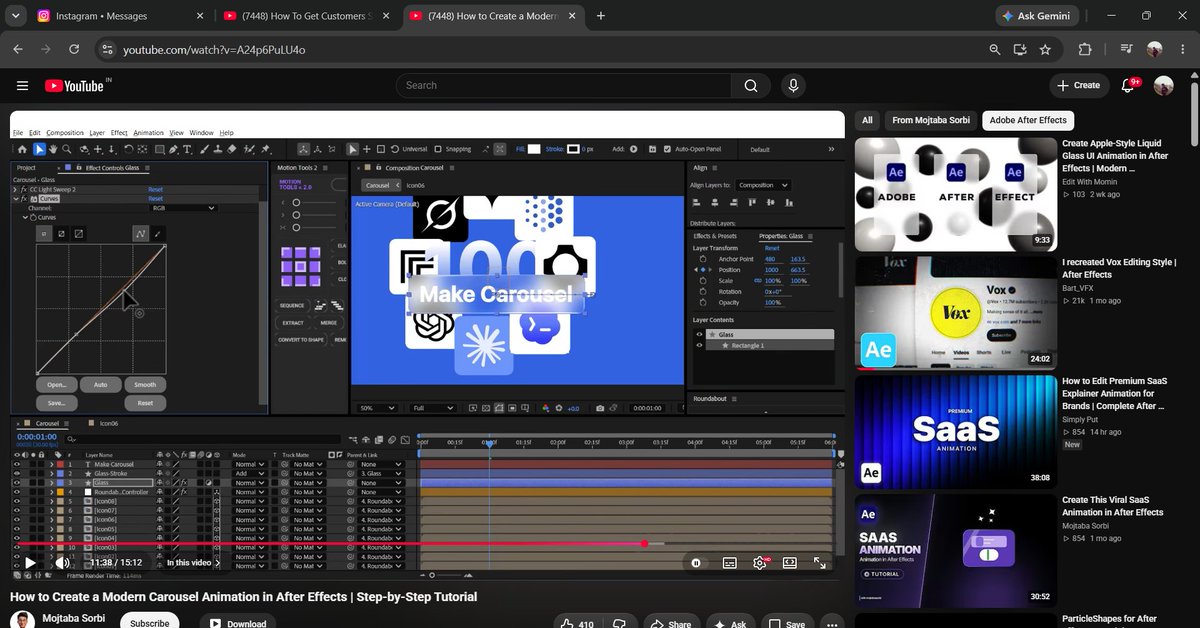Viewport: 1200px width, 628px height.
Task: Click the magnifier search button on YouTube
Action: tap(751, 86)
